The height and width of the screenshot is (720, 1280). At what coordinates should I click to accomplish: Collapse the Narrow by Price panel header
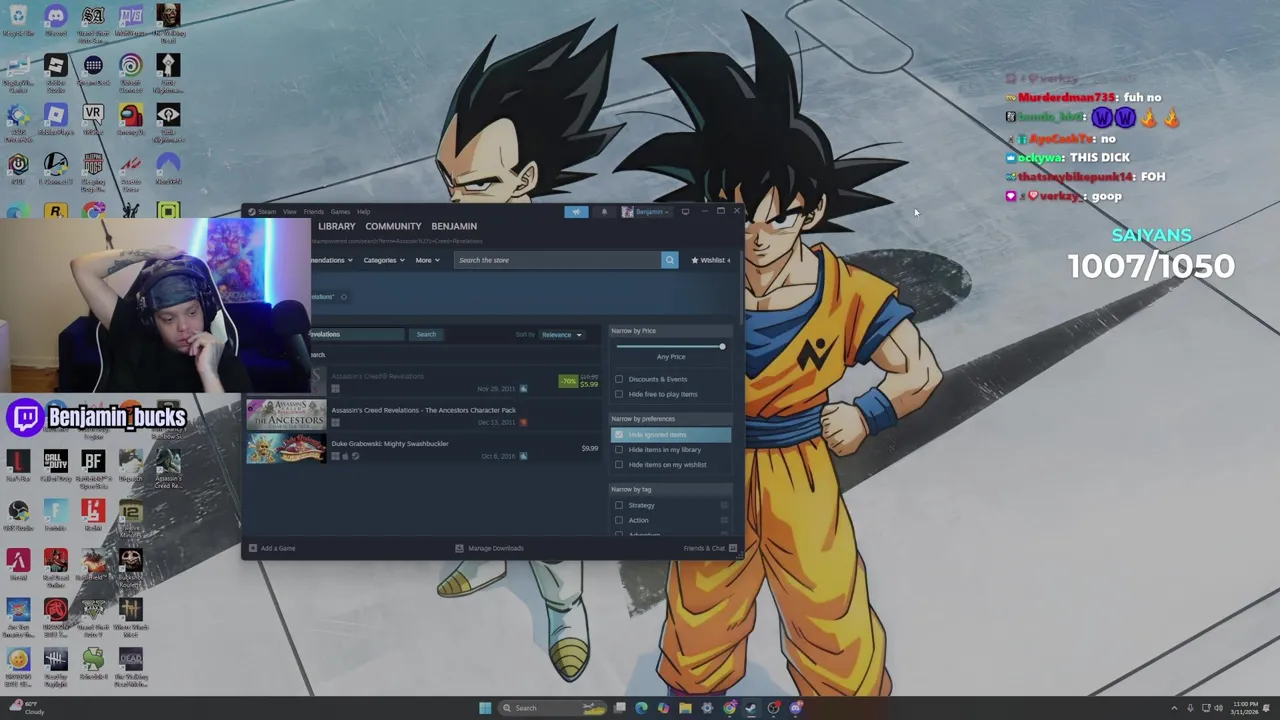[x=671, y=331]
